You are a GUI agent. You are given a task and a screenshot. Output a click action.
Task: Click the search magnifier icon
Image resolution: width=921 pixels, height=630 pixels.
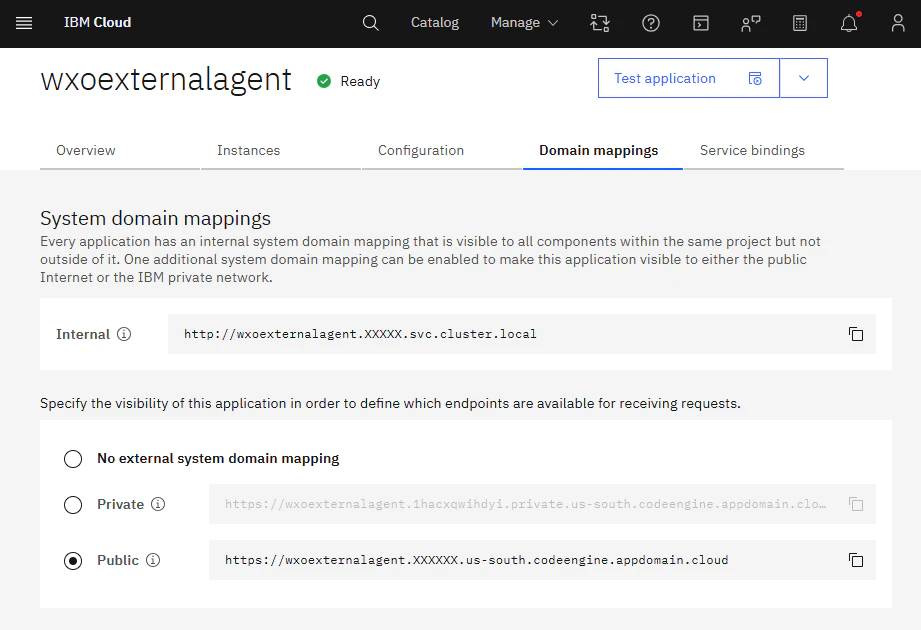tap(371, 23)
